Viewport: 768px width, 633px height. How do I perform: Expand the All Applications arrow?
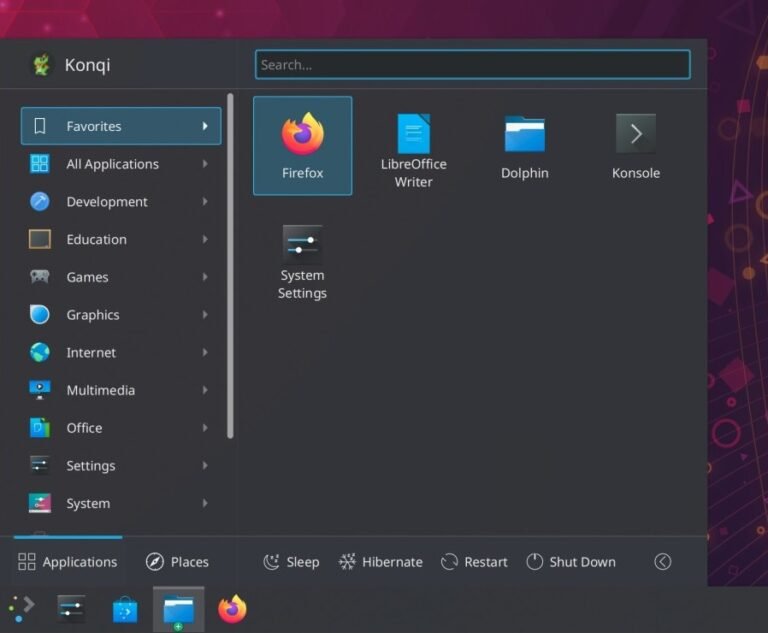[x=205, y=164]
